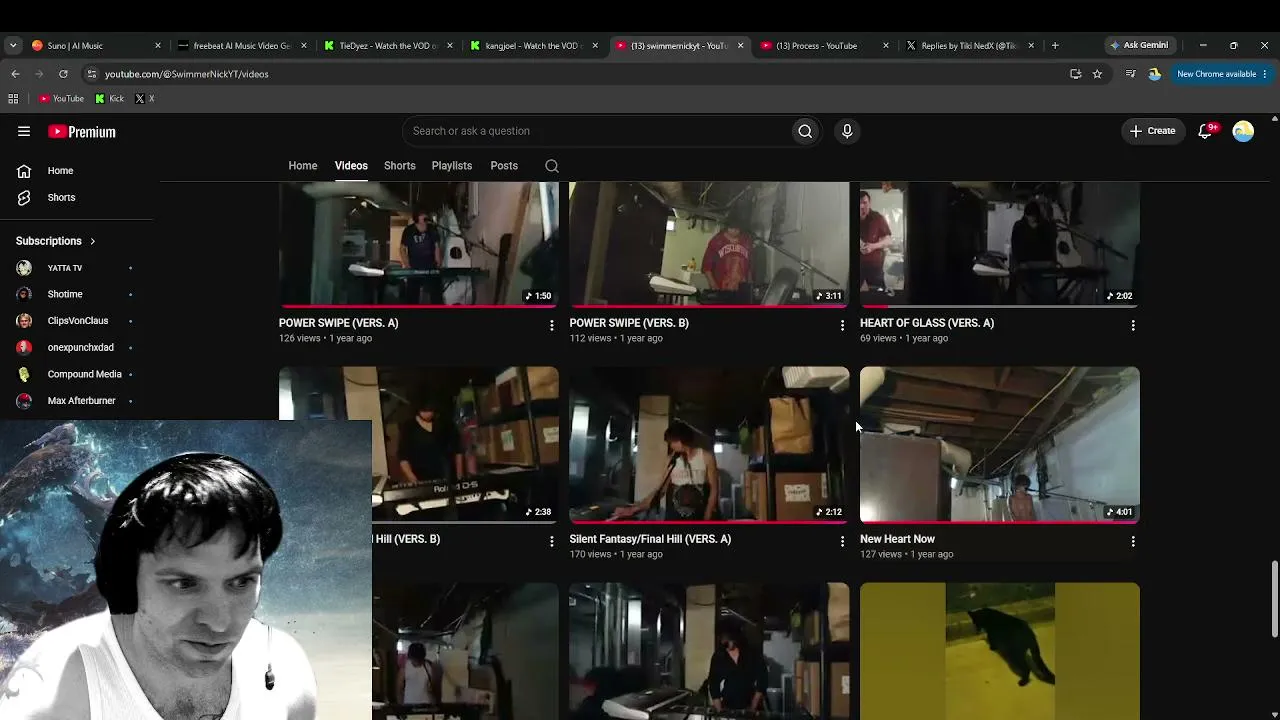
Task: Go back in browser history
Action: (x=15, y=74)
